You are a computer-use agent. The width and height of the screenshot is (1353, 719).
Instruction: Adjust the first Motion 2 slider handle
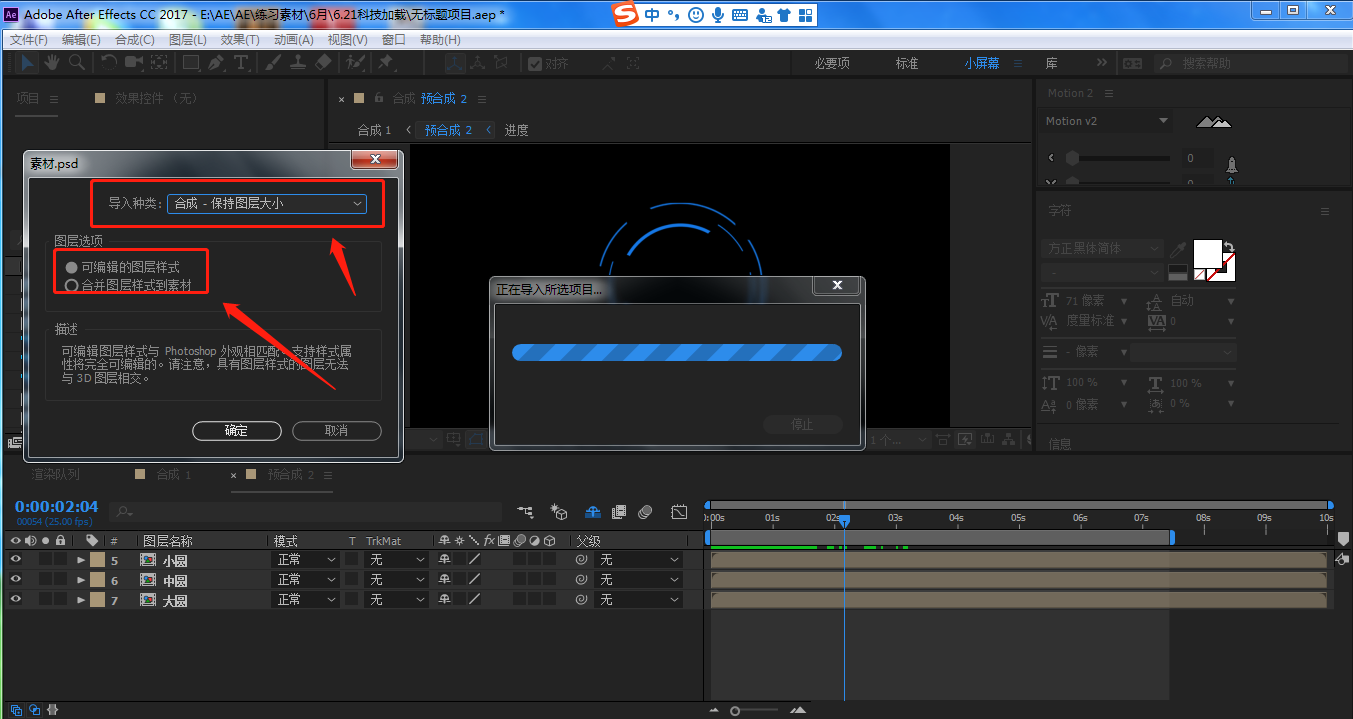tap(1072, 158)
